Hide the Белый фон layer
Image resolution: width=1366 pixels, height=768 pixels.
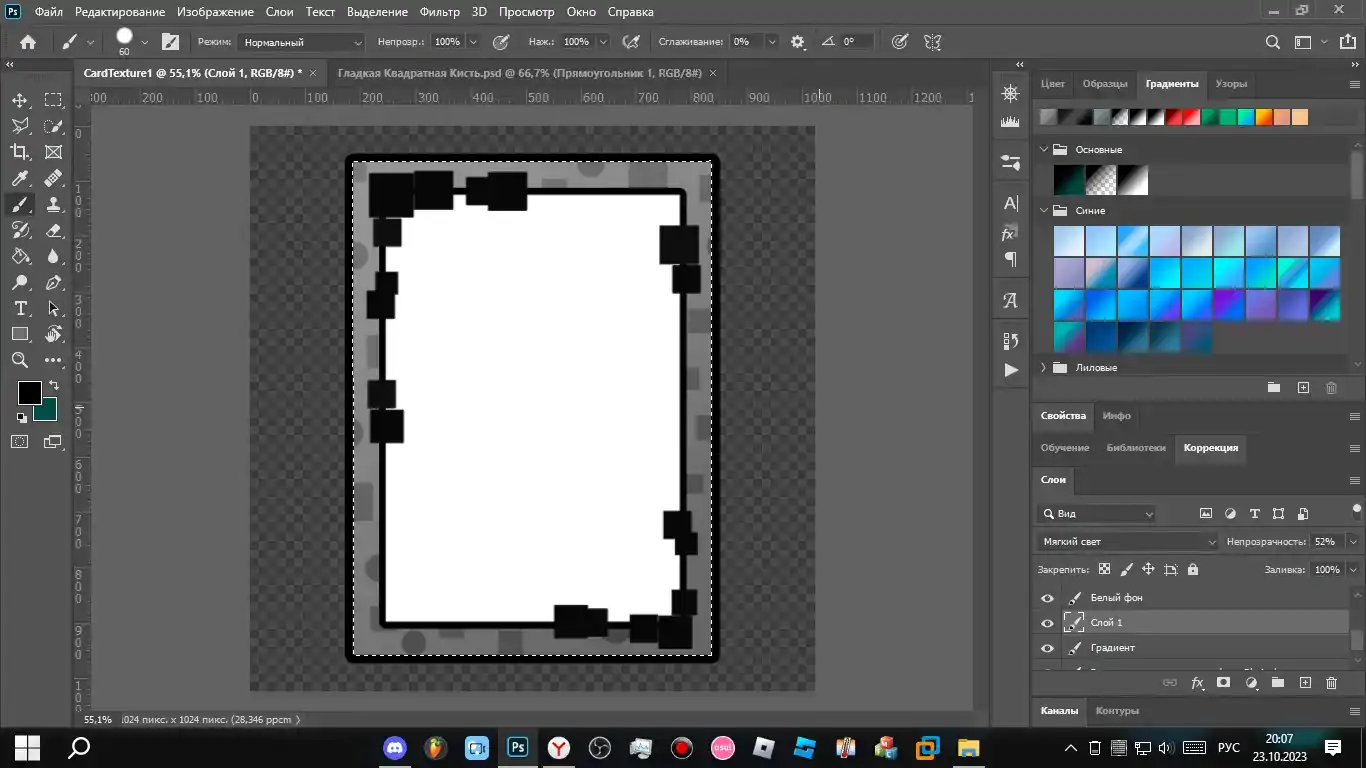click(1047, 598)
